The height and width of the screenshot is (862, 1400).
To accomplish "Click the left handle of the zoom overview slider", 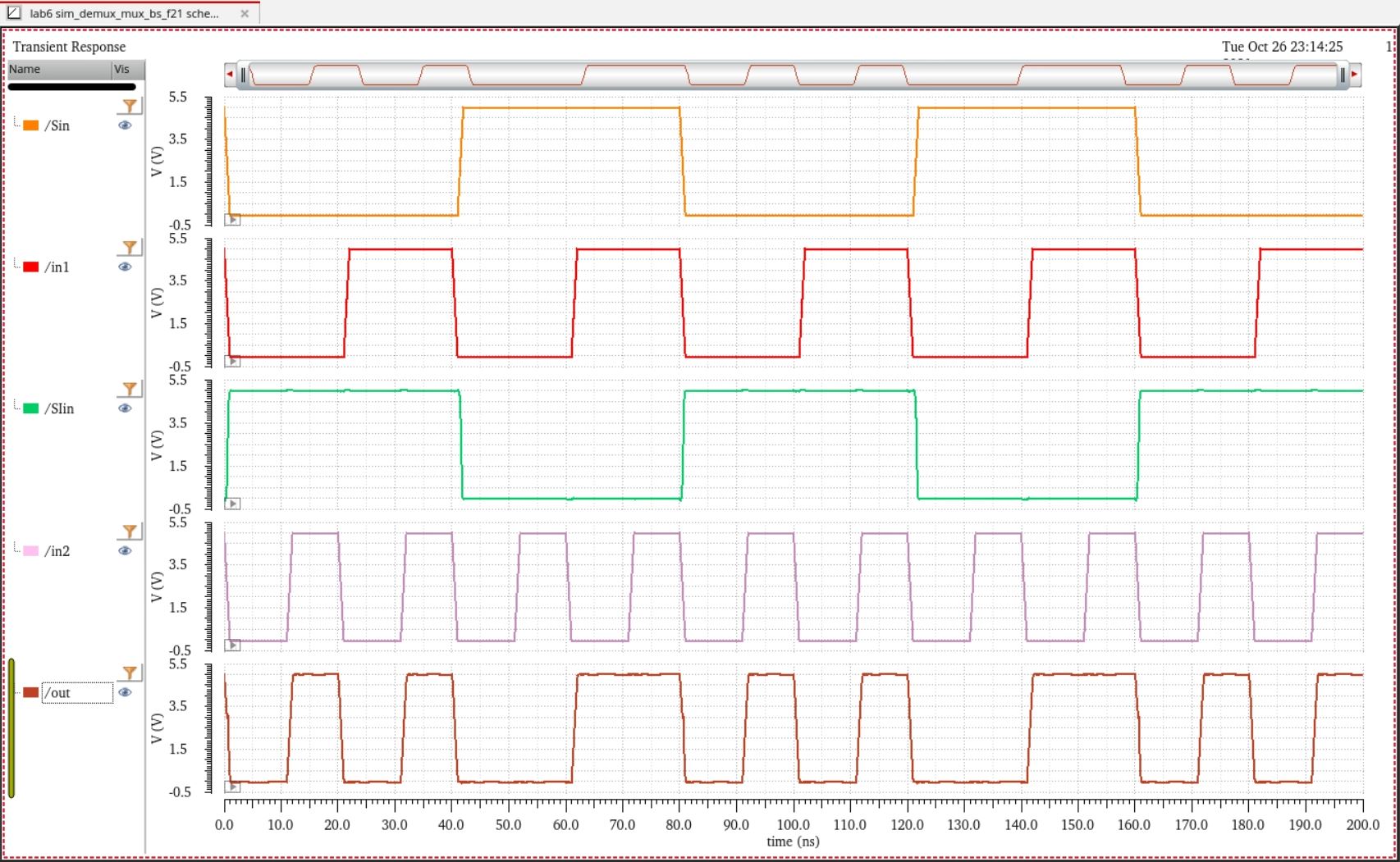I will tap(243, 75).
